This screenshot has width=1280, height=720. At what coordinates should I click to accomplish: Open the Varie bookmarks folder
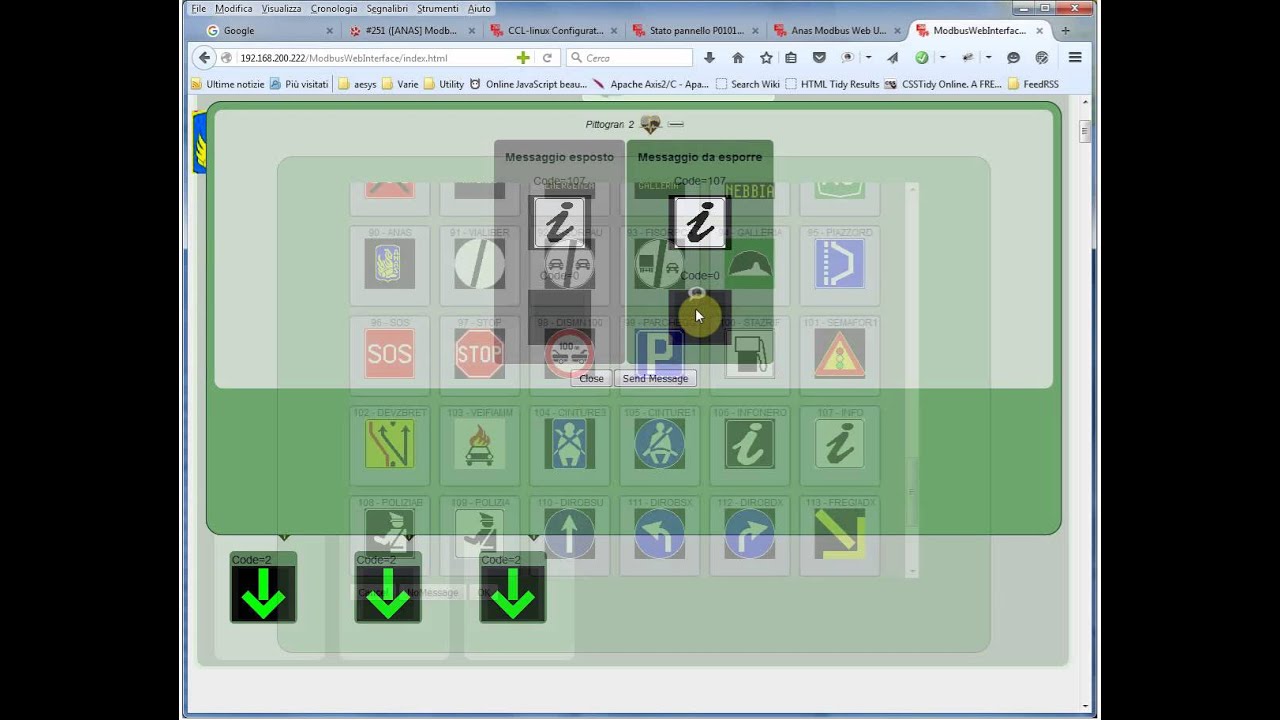click(399, 84)
